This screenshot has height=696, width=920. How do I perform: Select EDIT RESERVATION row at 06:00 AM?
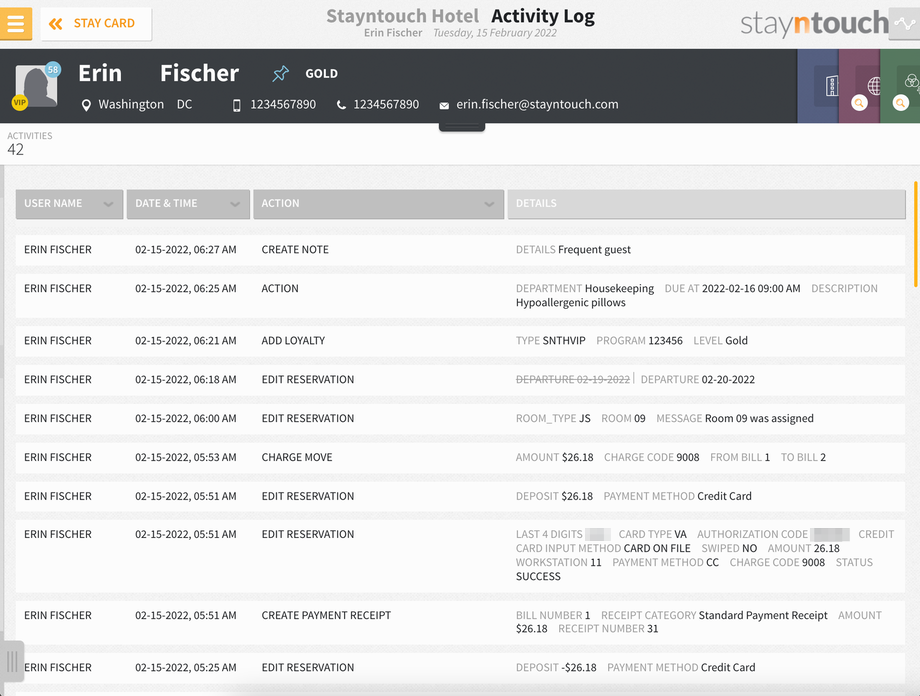460,418
